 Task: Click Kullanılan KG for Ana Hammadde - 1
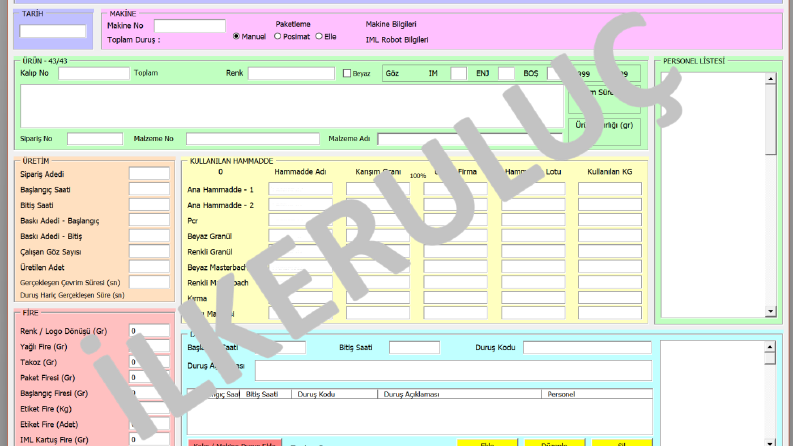[x=610, y=189]
